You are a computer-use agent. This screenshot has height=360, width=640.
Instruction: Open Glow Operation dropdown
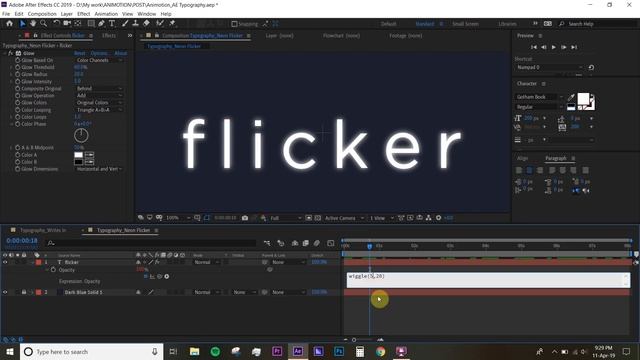point(99,95)
